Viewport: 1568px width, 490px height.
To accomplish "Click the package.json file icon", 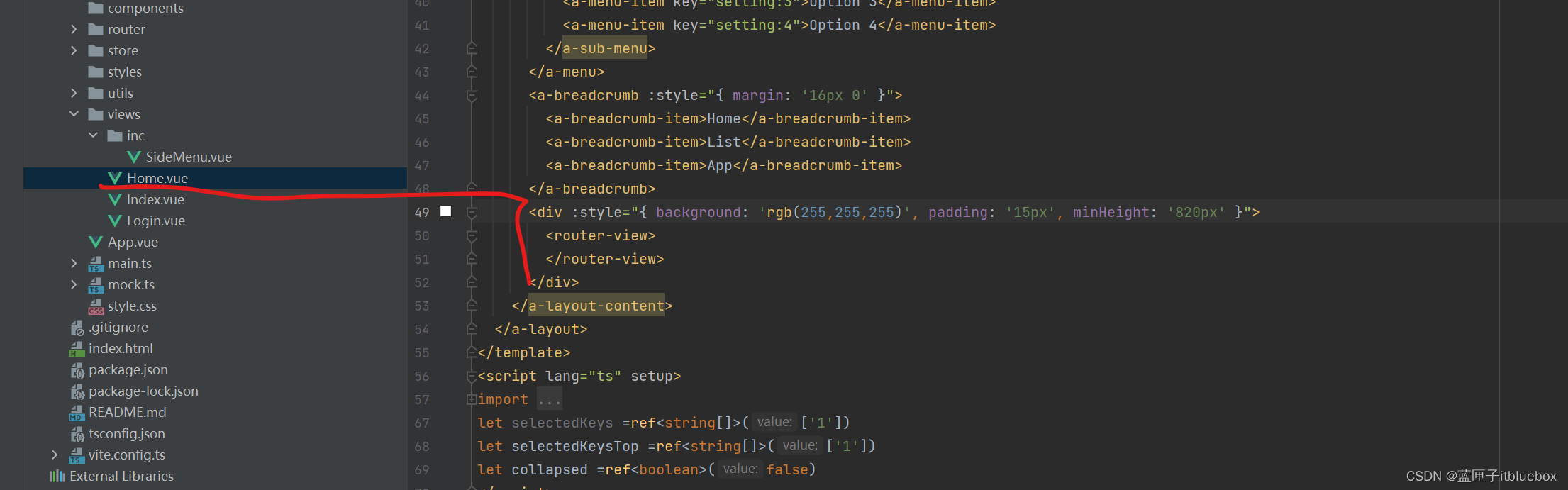I will [77, 370].
